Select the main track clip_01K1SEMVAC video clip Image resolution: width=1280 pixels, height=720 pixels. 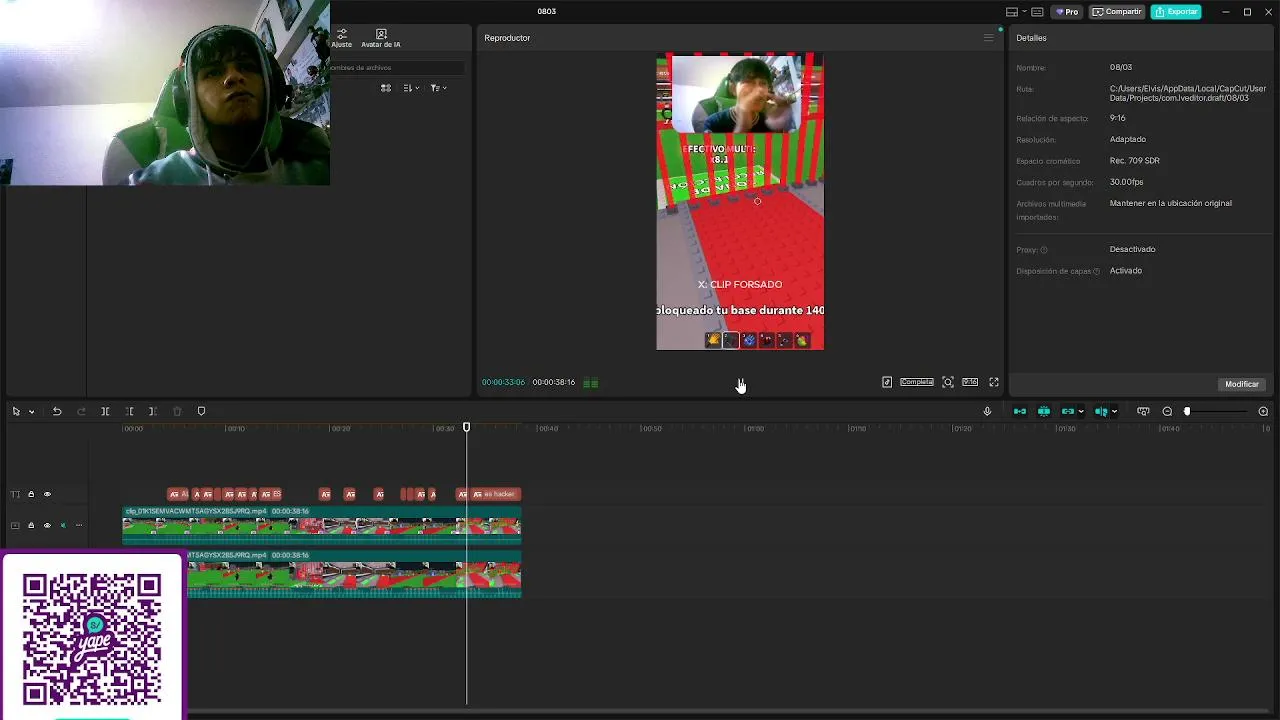(x=321, y=526)
